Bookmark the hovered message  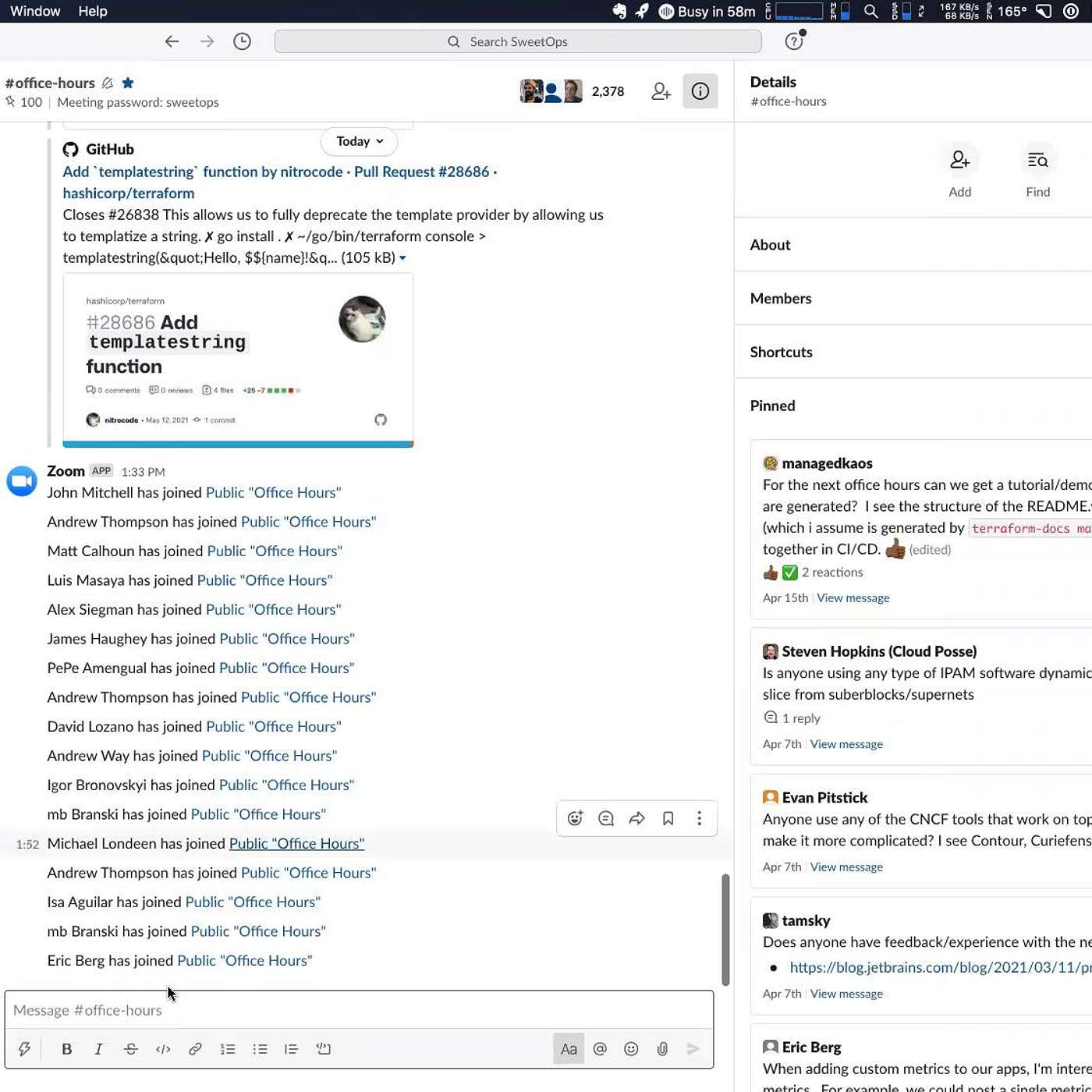(668, 818)
